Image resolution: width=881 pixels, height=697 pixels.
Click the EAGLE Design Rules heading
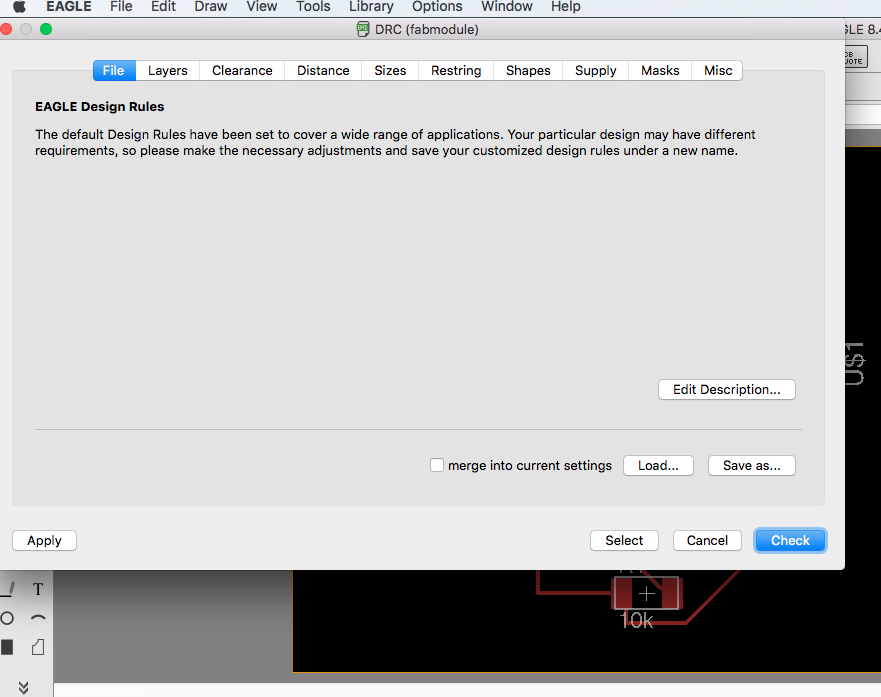pos(99,107)
